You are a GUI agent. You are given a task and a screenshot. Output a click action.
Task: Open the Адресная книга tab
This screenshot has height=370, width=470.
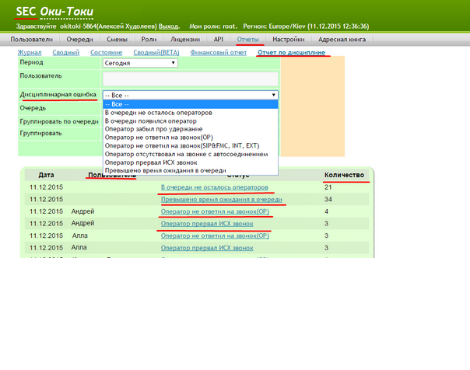[x=342, y=39]
